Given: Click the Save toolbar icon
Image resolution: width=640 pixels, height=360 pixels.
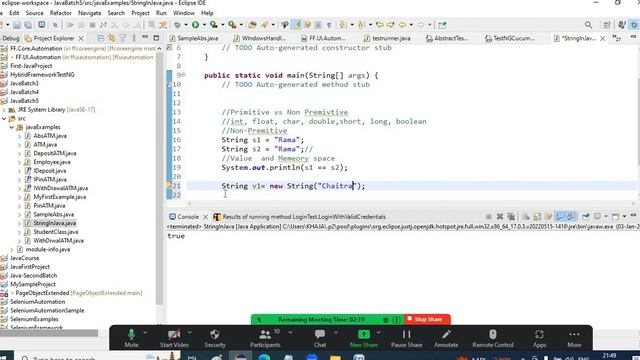Looking at the screenshot, I should click(17, 25).
